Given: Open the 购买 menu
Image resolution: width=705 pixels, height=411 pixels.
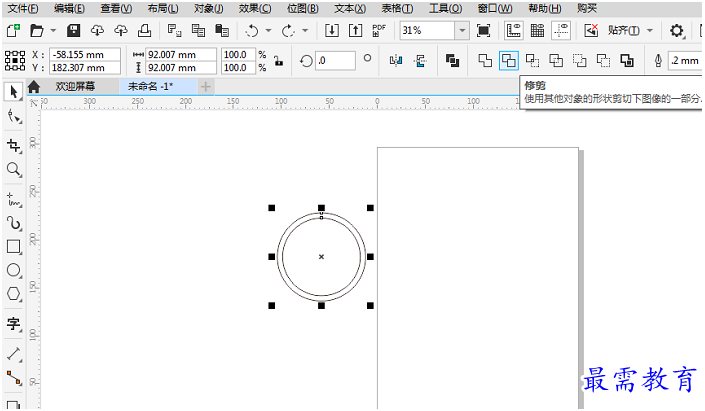Looking at the screenshot, I should pyautogui.click(x=587, y=9).
